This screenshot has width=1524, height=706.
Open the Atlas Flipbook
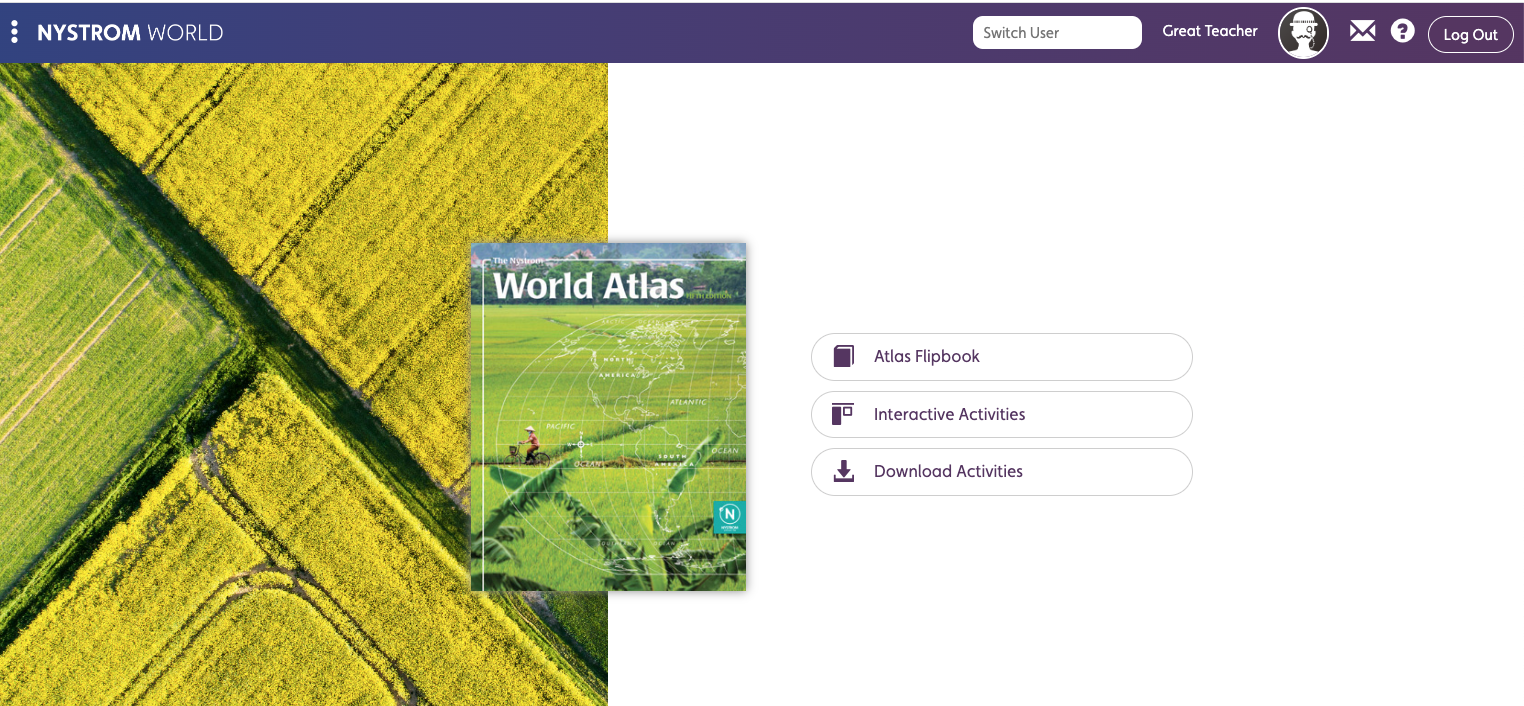(1001, 356)
